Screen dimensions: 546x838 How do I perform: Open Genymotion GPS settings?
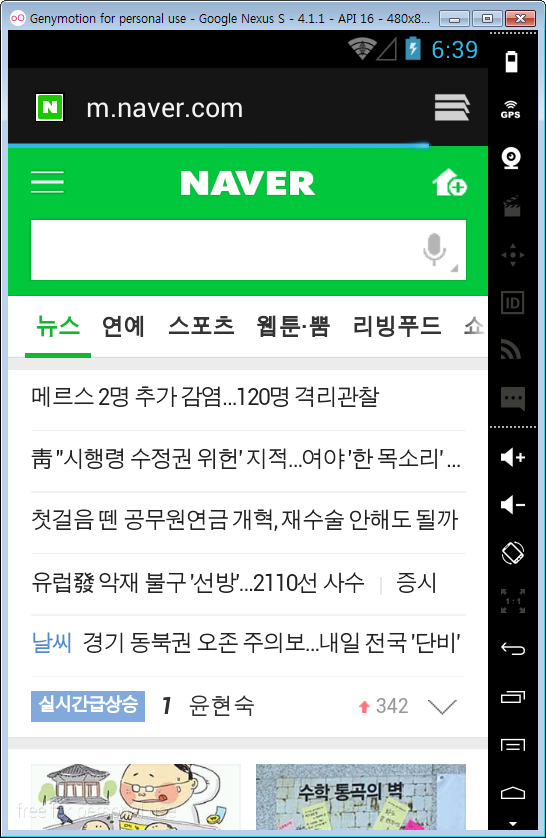tap(511, 110)
